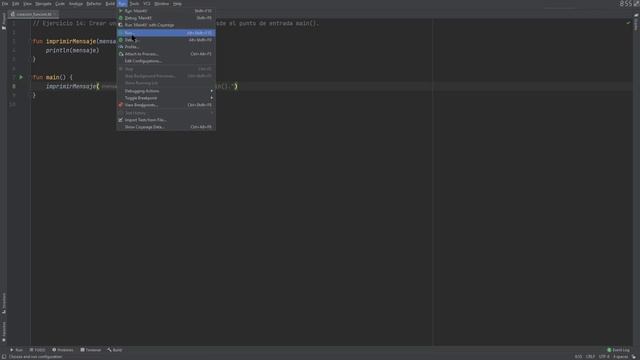
Task: Select Run 'MainKt' with Coverage
Action: point(166,25)
